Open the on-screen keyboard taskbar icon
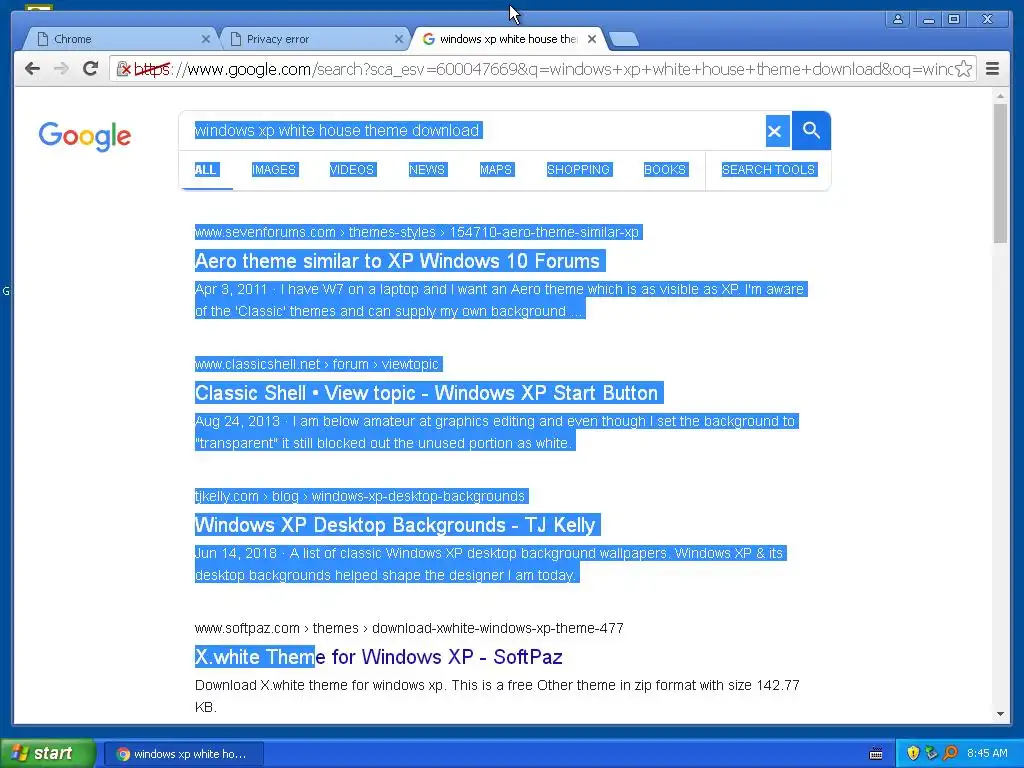 [876, 754]
